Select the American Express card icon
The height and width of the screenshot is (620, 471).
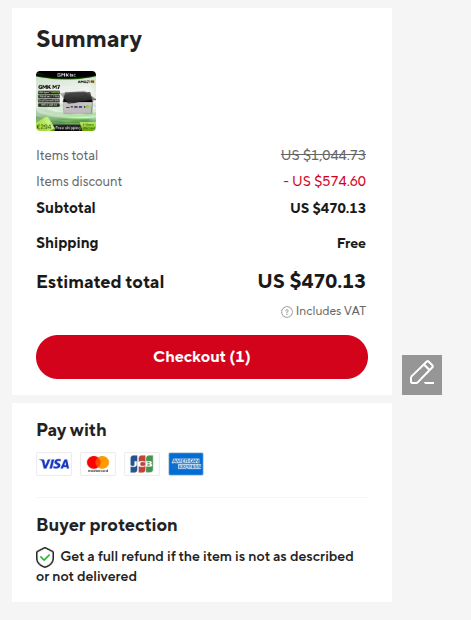[186, 464]
